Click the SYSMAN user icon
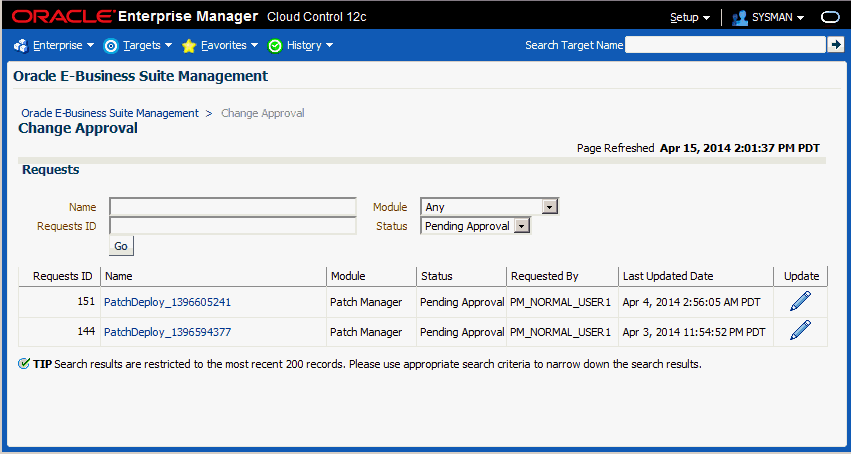Viewport: 851px width, 454px height. coord(739,18)
